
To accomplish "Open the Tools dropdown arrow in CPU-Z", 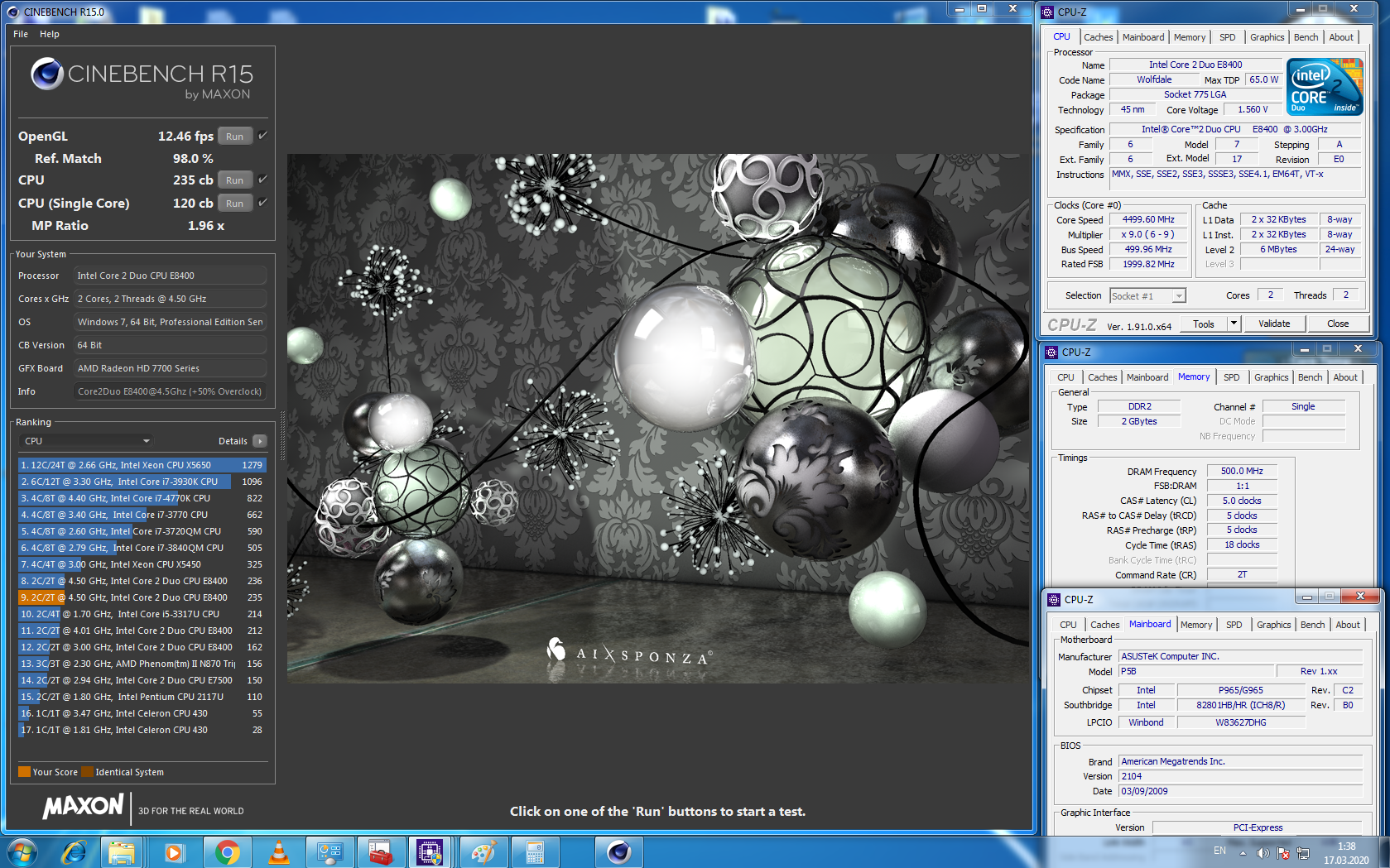I will [x=1234, y=324].
